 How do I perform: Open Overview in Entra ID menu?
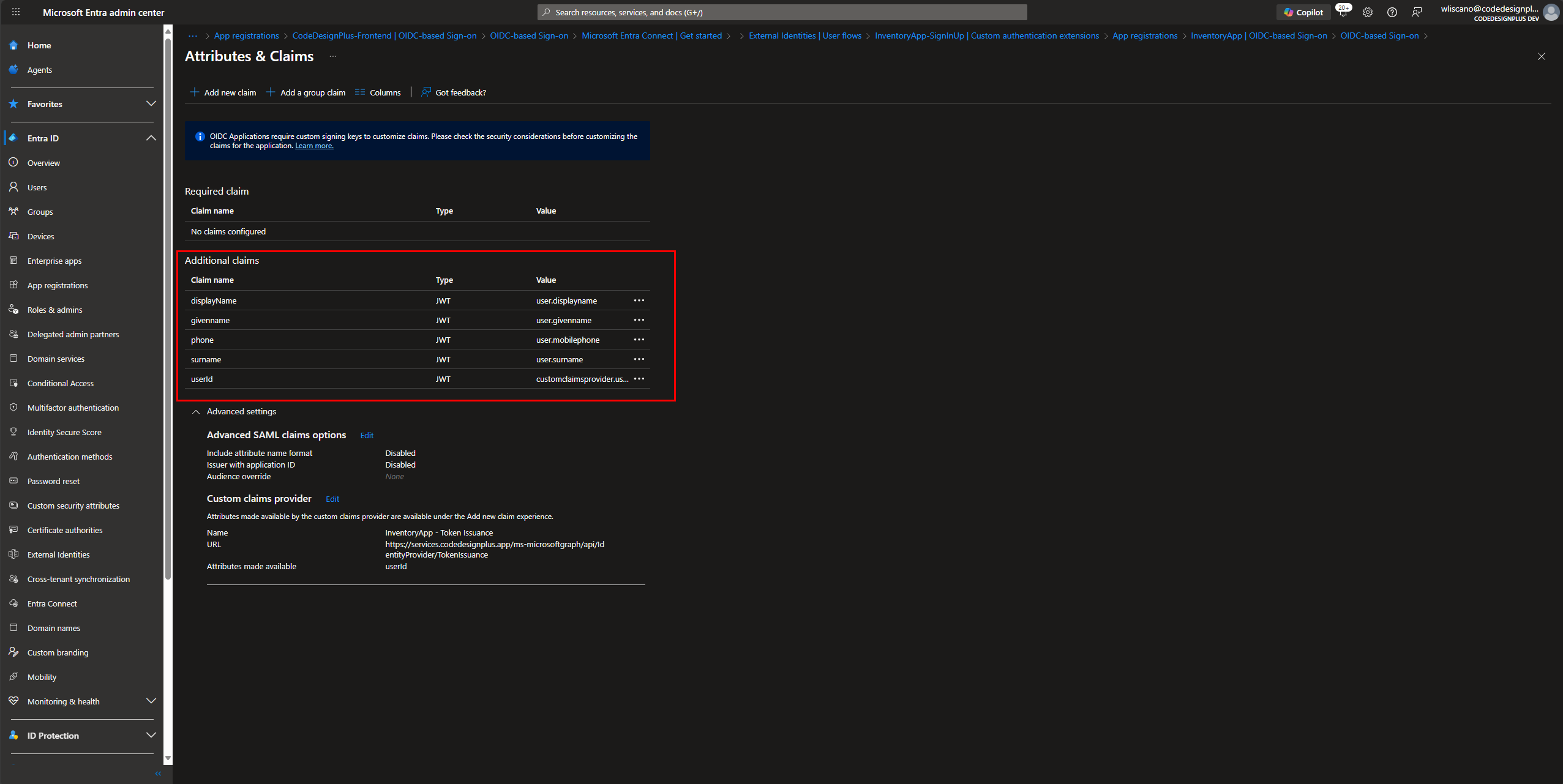click(43, 163)
